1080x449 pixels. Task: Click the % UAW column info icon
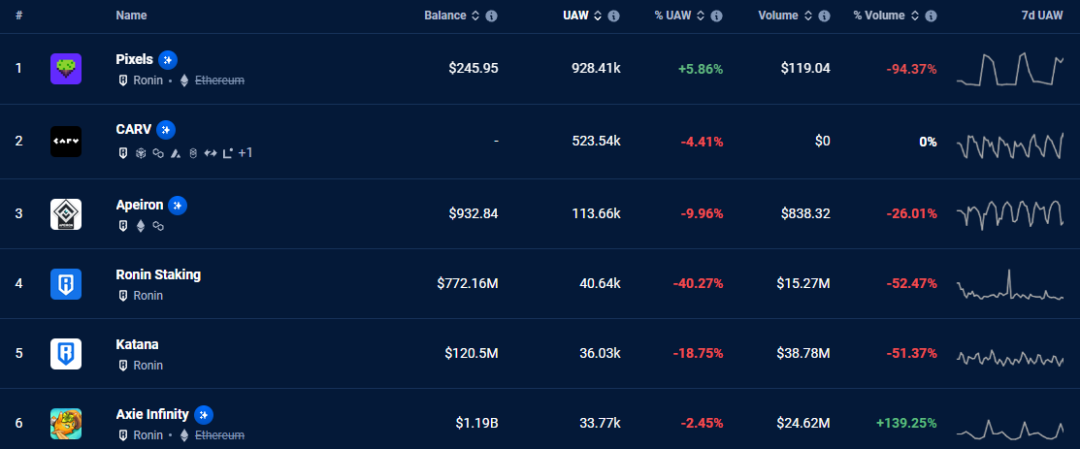tap(716, 16)
